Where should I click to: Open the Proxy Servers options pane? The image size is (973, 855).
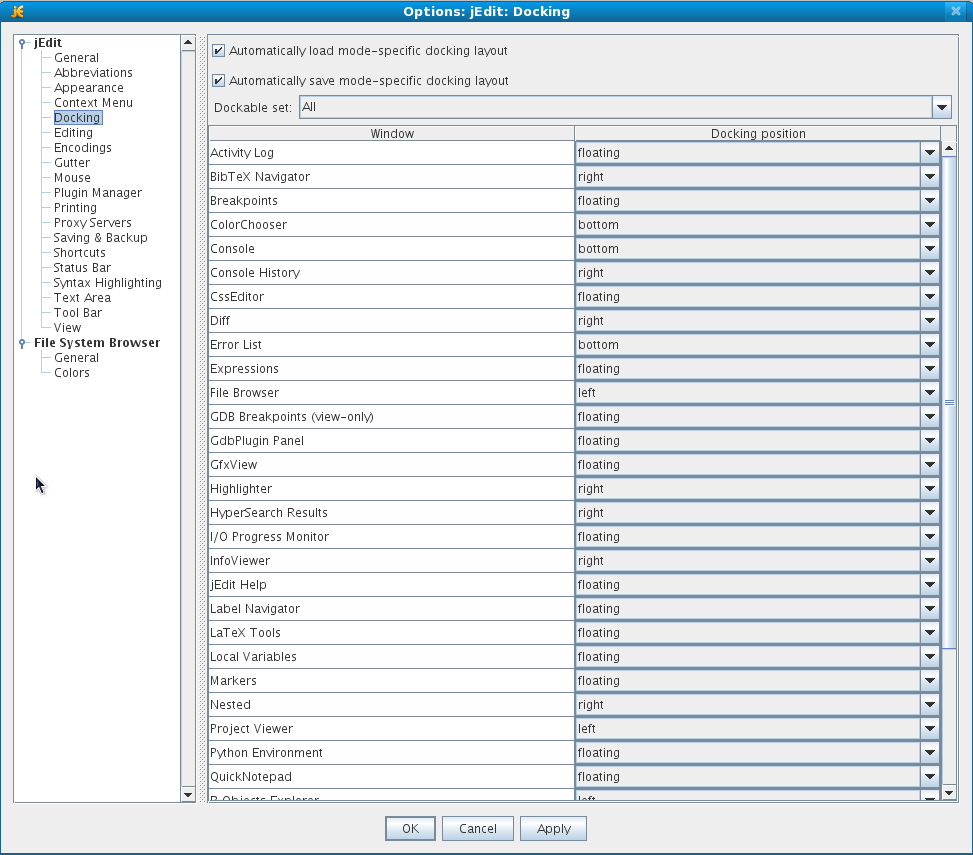click(92, 223)
